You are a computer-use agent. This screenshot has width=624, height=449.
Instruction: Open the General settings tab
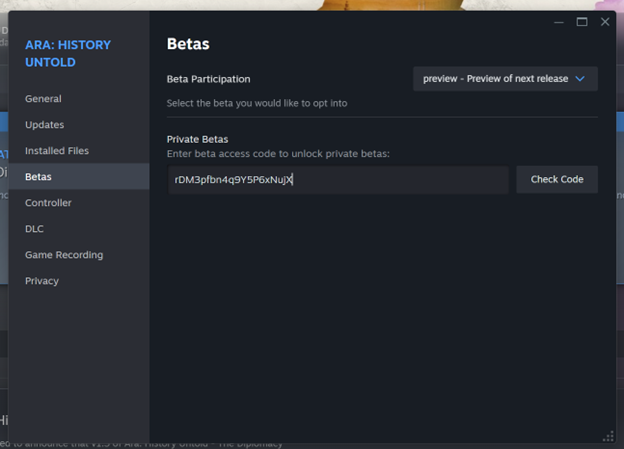43,99
